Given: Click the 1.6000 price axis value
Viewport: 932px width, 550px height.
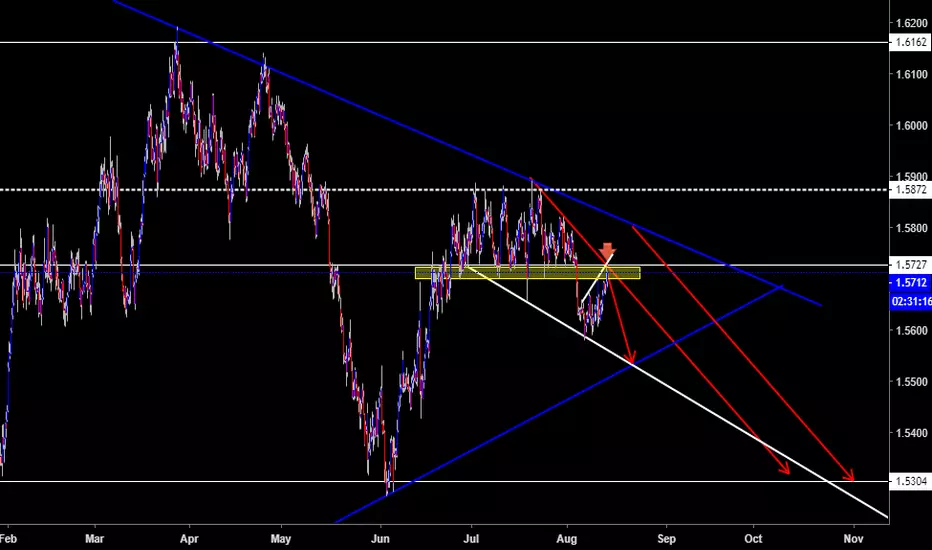Looking at the screenshot, I should [x=911, y=125].
